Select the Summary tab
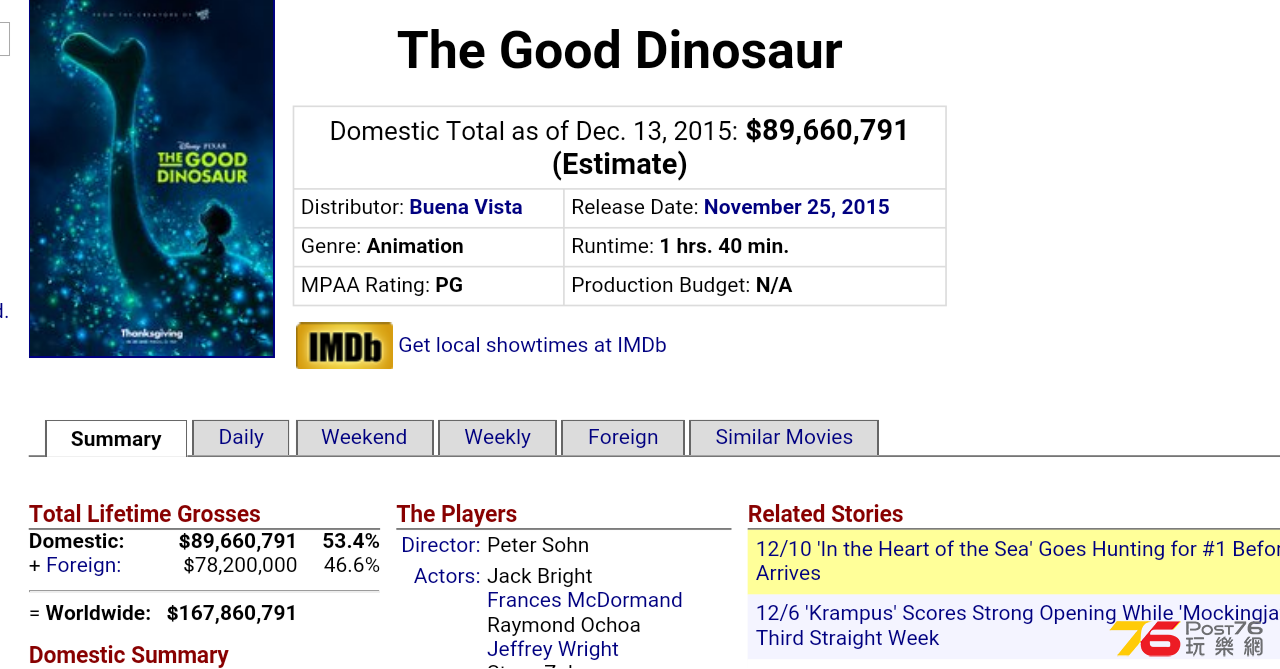Image resolution: width=1280 pixels, height=669 pixels. [116, 439]
